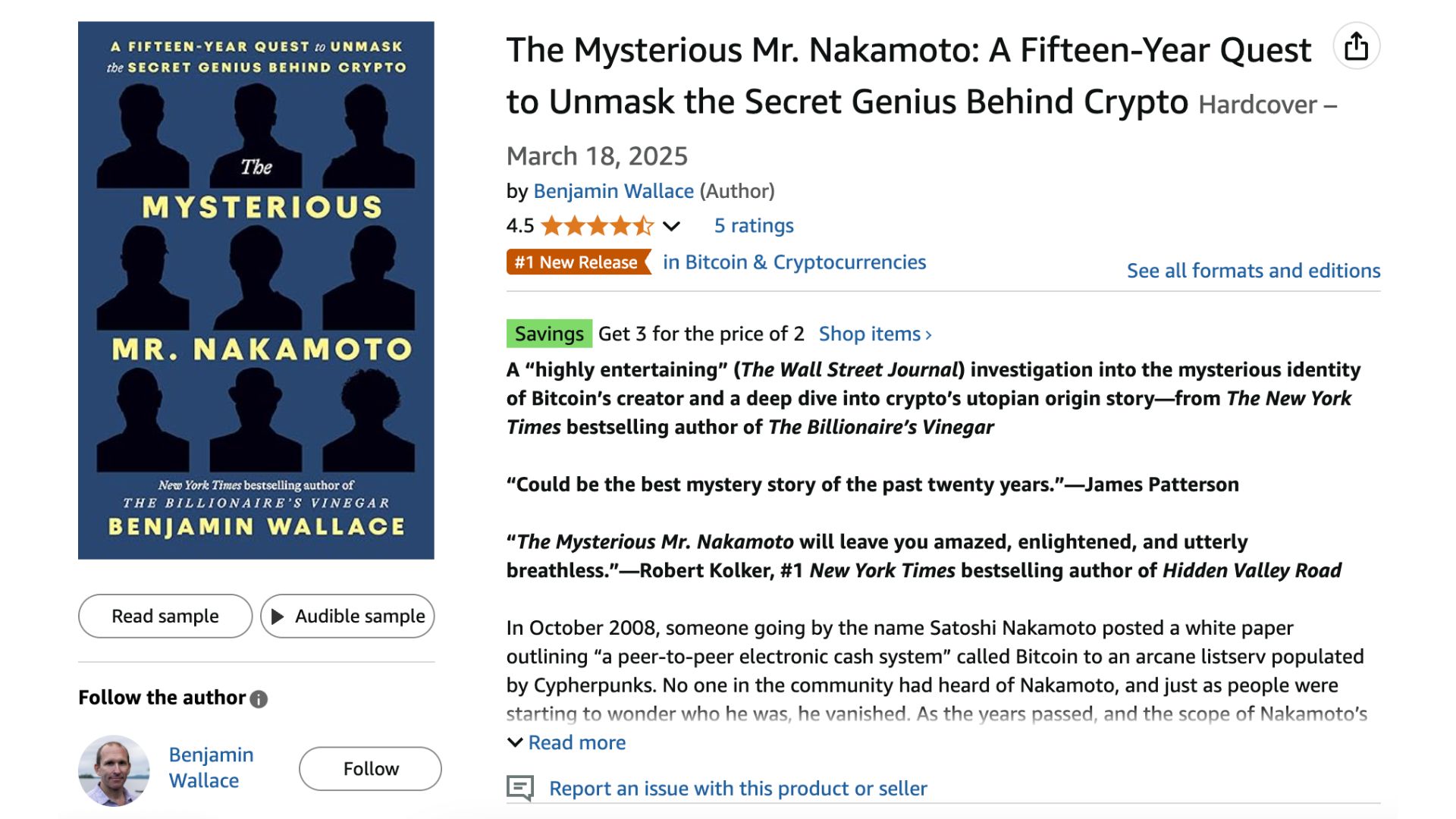This screenshot has width=1456, height=819.
Task: Open the rating breakdown dropdown arrow
Action: pyautogui.click(x=671, y=226)
